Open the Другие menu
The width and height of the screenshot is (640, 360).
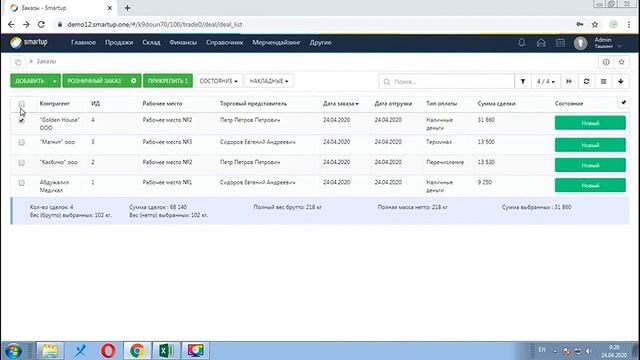pos(320,42)
